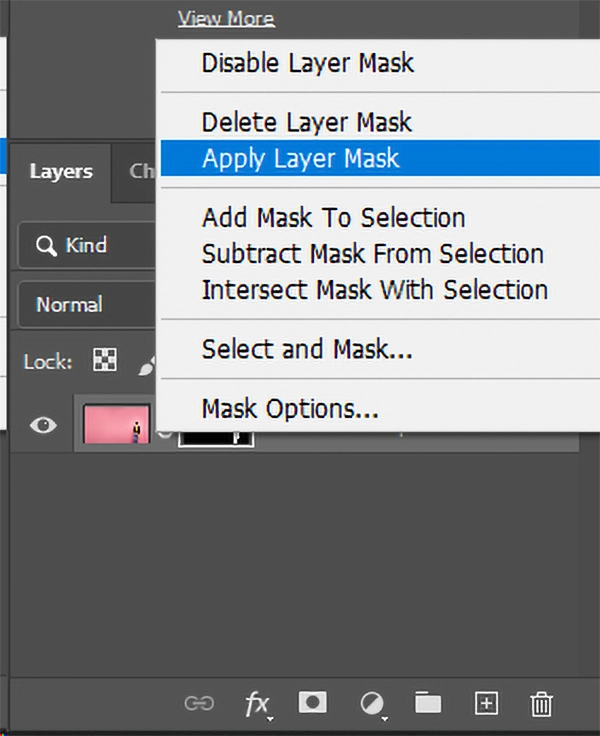Create a new group folder icon

point(428,702)
